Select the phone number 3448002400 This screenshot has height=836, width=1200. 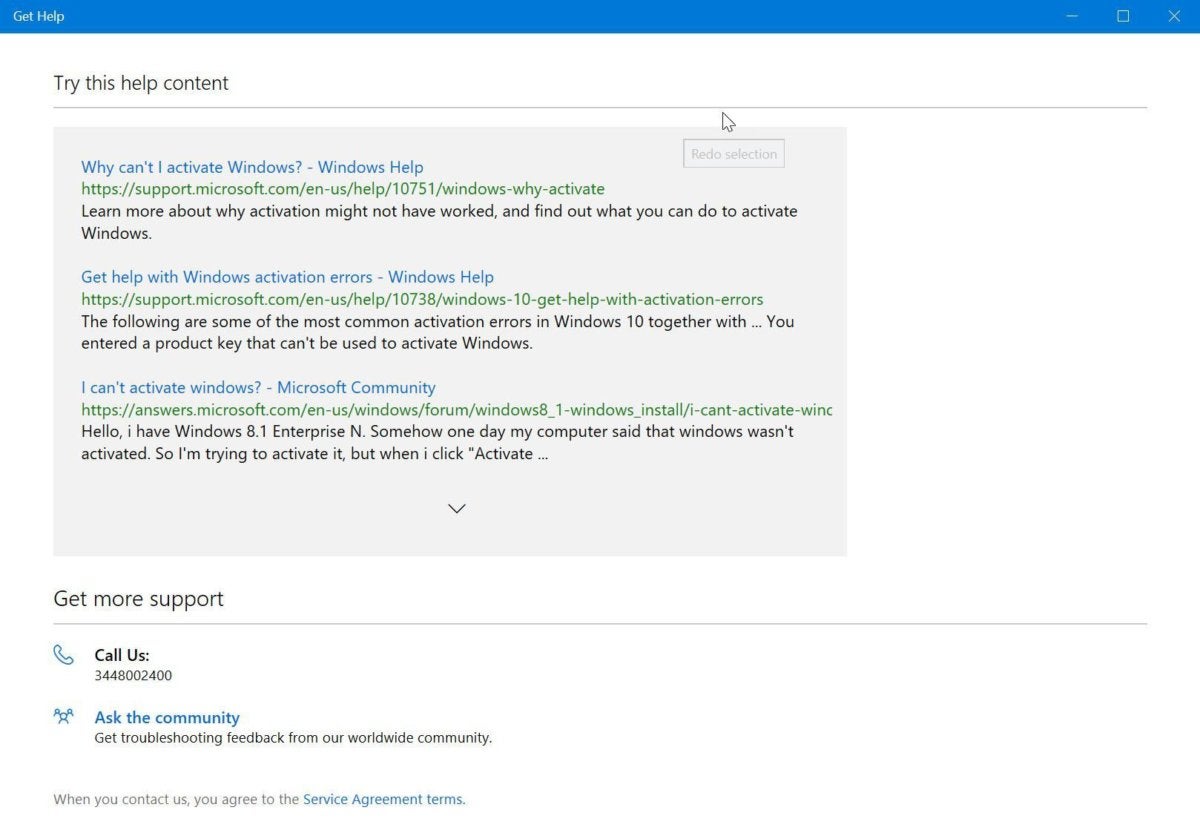coord(133,676)
